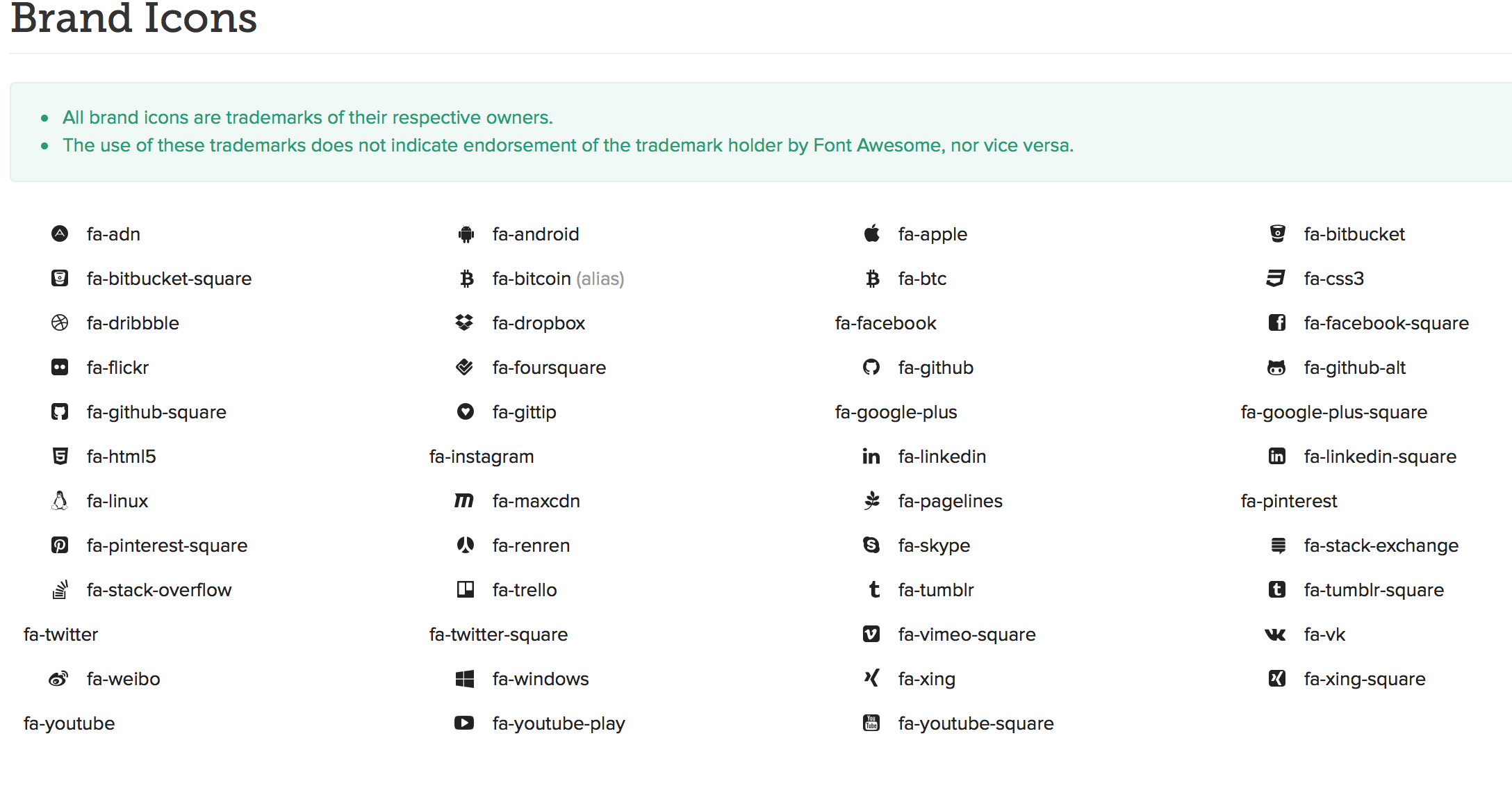This screenshot has width=1512, height=795.
Task: Click the Pinterest square icon
Action: pyautogui.click(x=60, y=545)
